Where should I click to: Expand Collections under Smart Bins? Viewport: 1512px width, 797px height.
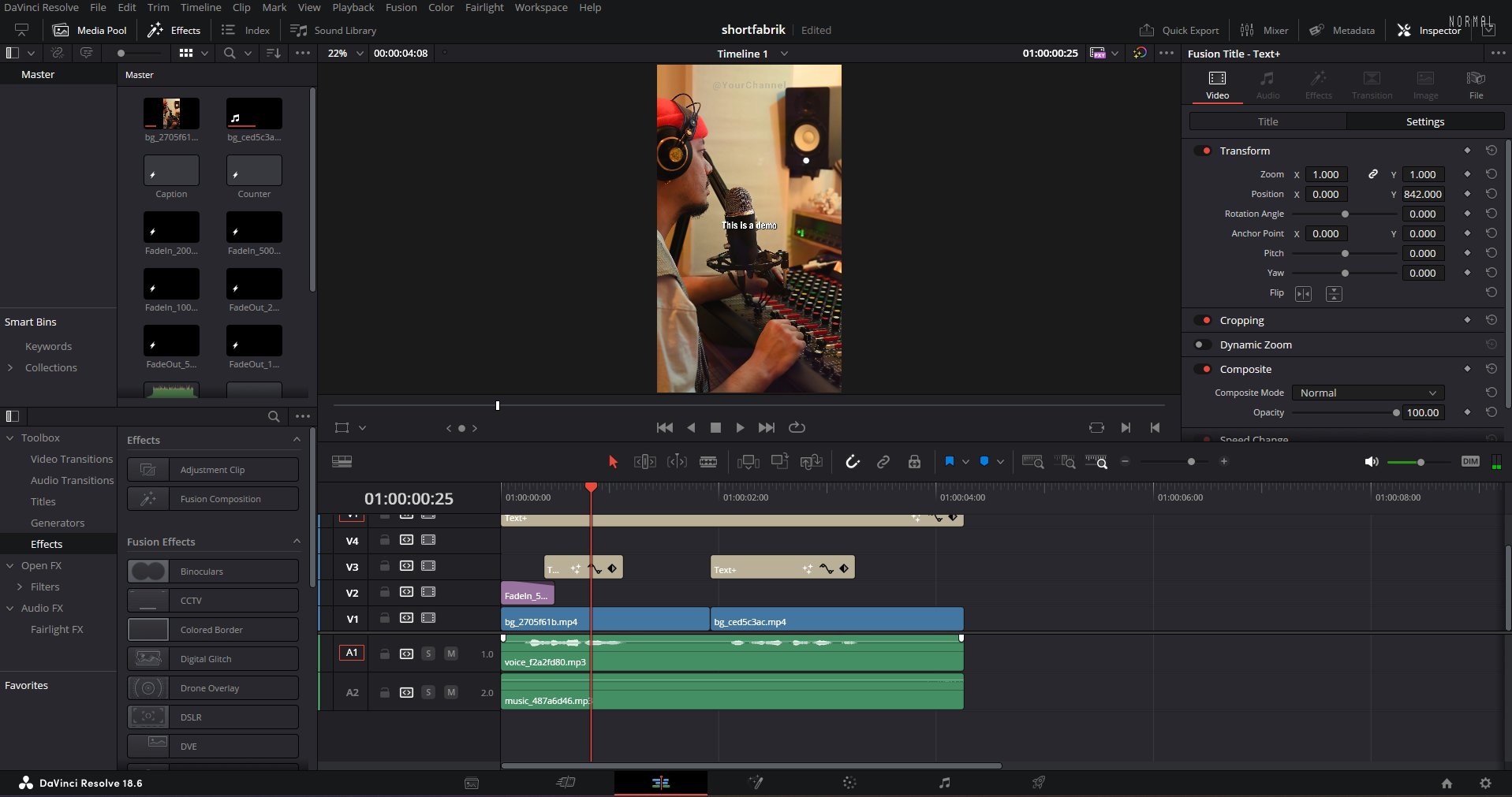(10, 367)
